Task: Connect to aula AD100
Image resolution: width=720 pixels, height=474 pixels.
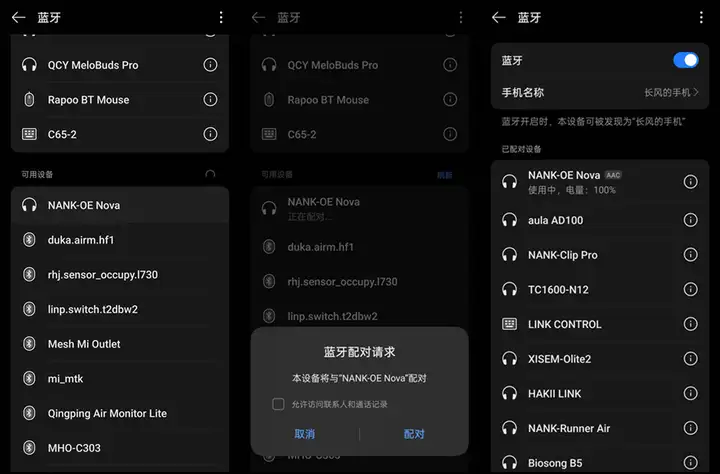Action: click(x=600, y=220)
